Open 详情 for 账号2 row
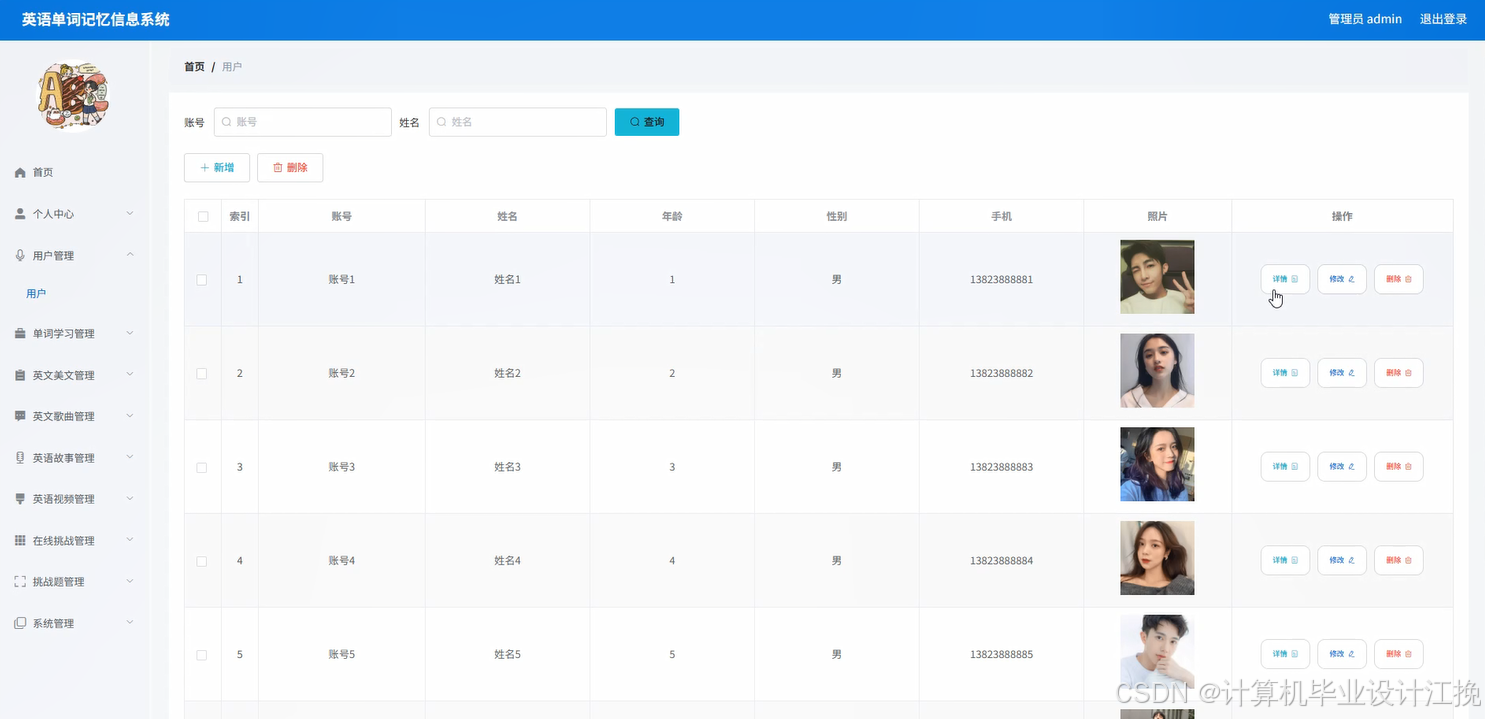This screenshot has height=719, width=1485. pos(1285,373)
